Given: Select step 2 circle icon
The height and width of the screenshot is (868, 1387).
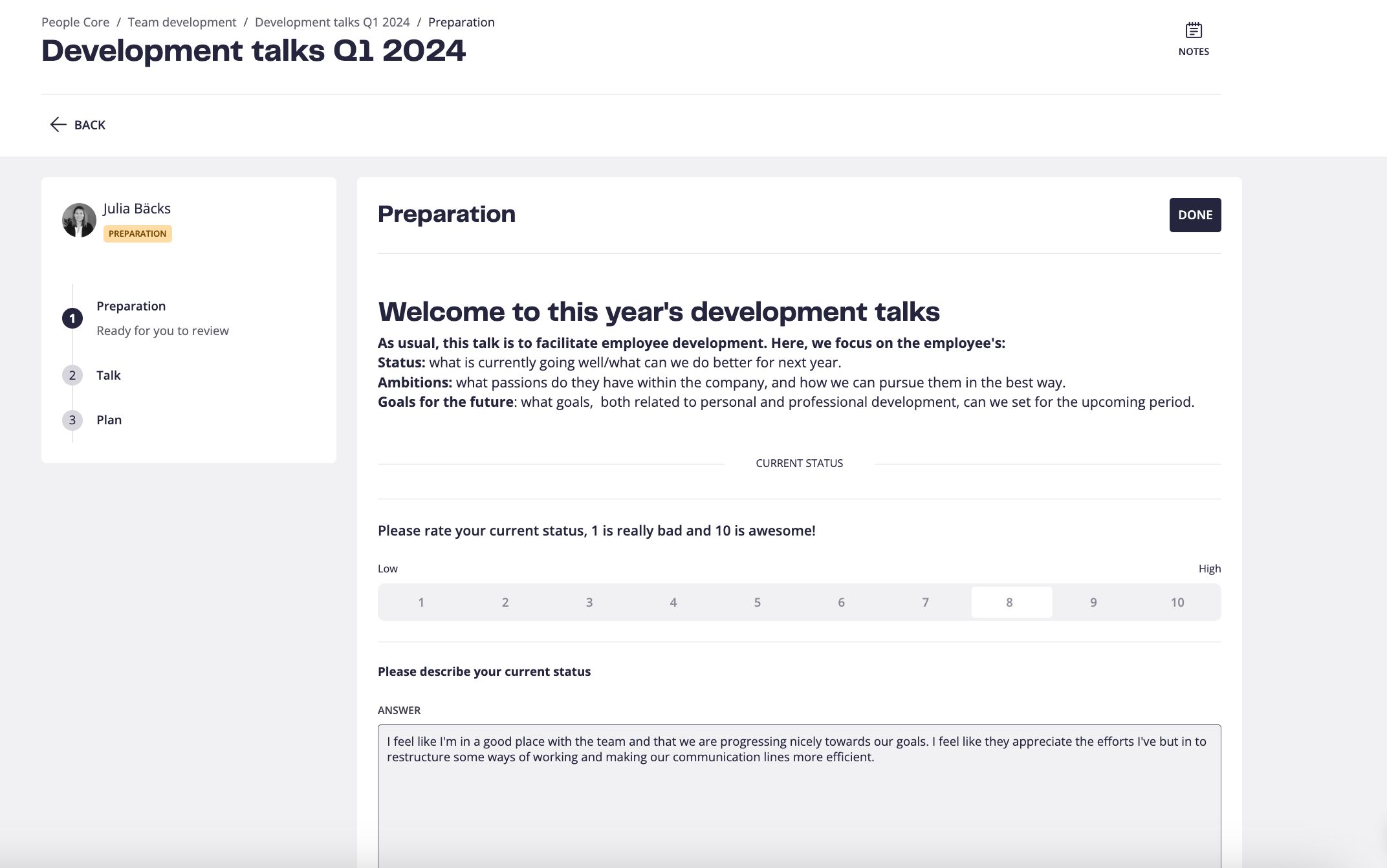Looking at the screenshot, I should click(x=72, y=375).
